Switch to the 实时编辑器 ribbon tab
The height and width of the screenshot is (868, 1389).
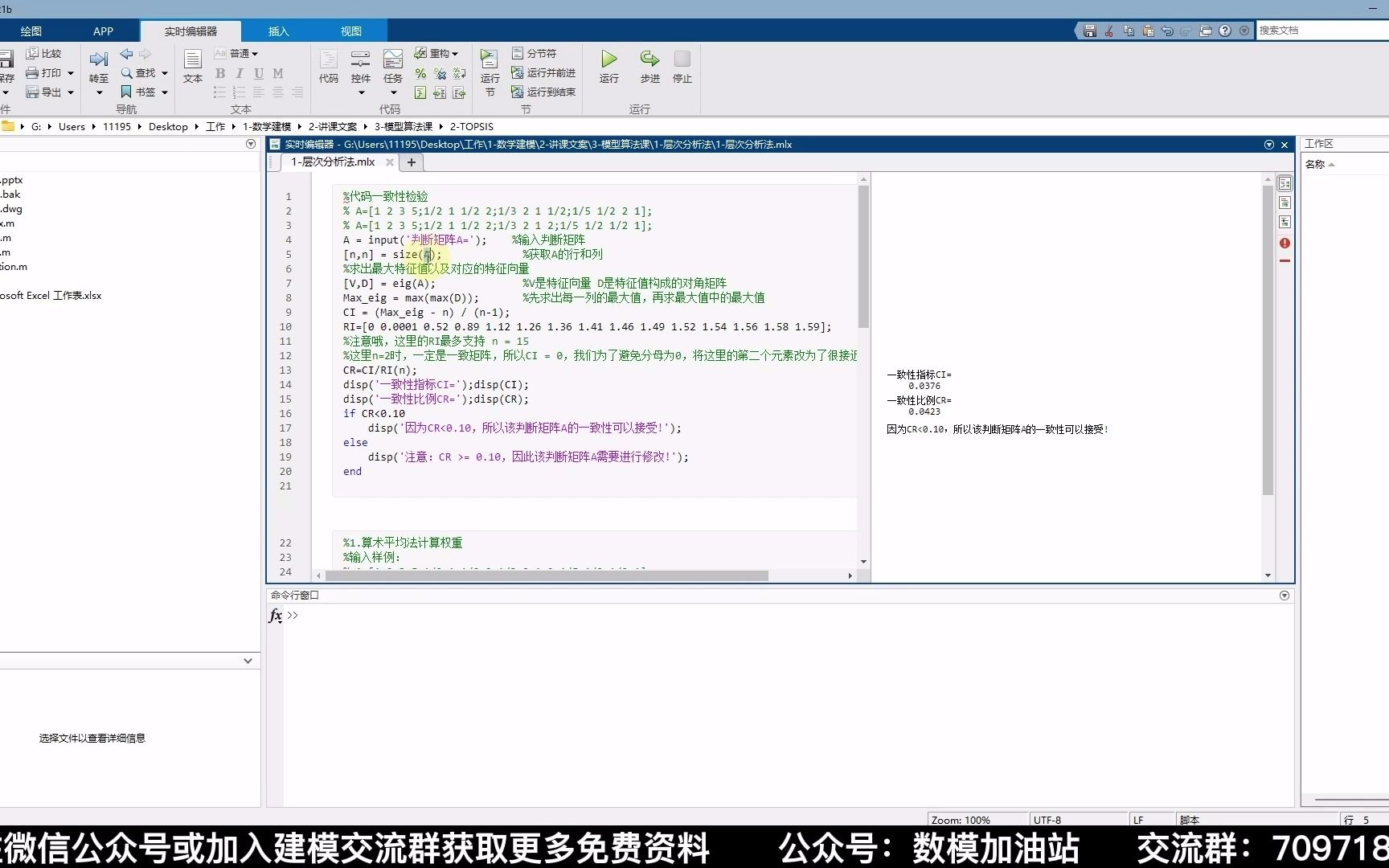coord(191,31)
